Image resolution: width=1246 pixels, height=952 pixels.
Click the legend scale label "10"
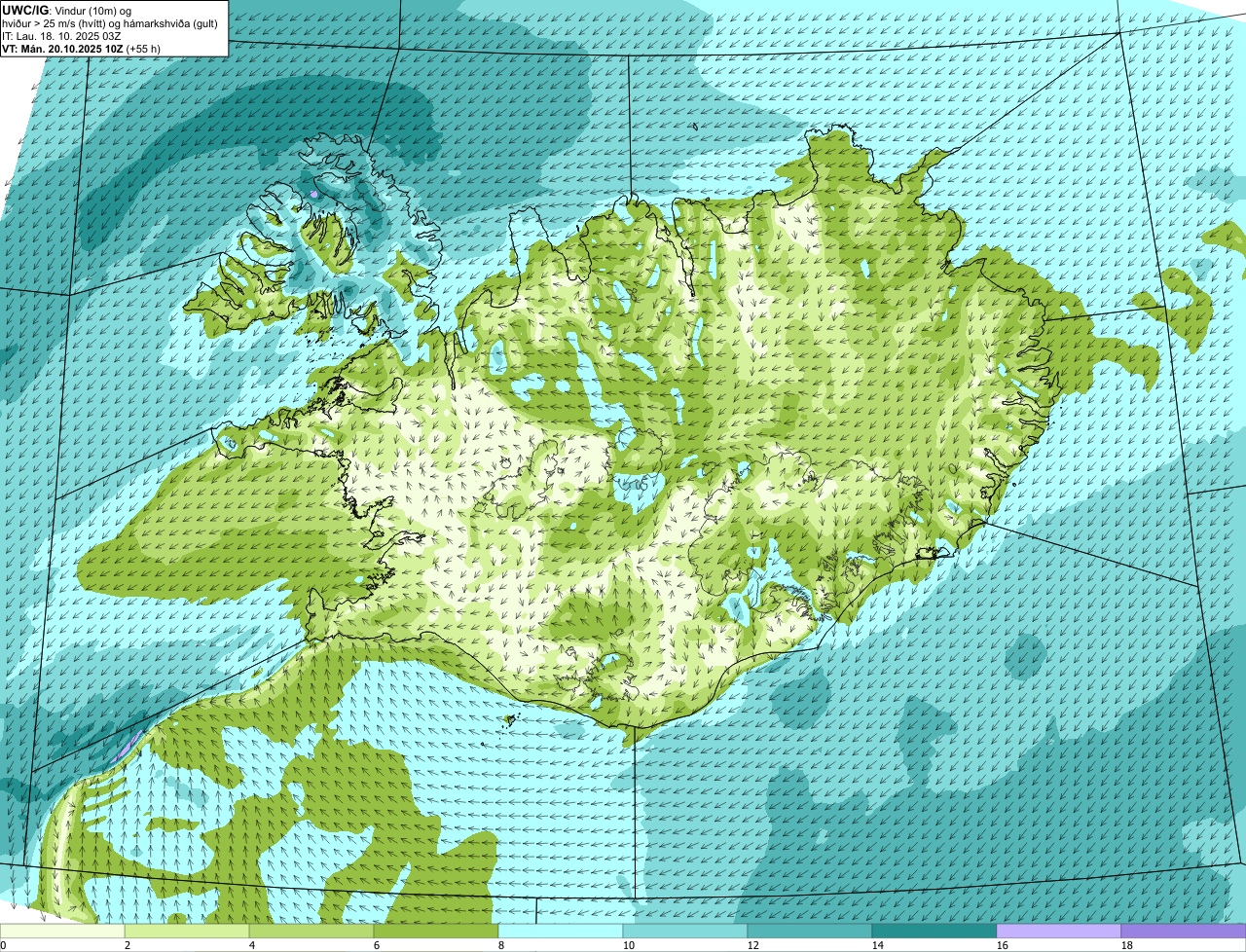pos(629,945)
